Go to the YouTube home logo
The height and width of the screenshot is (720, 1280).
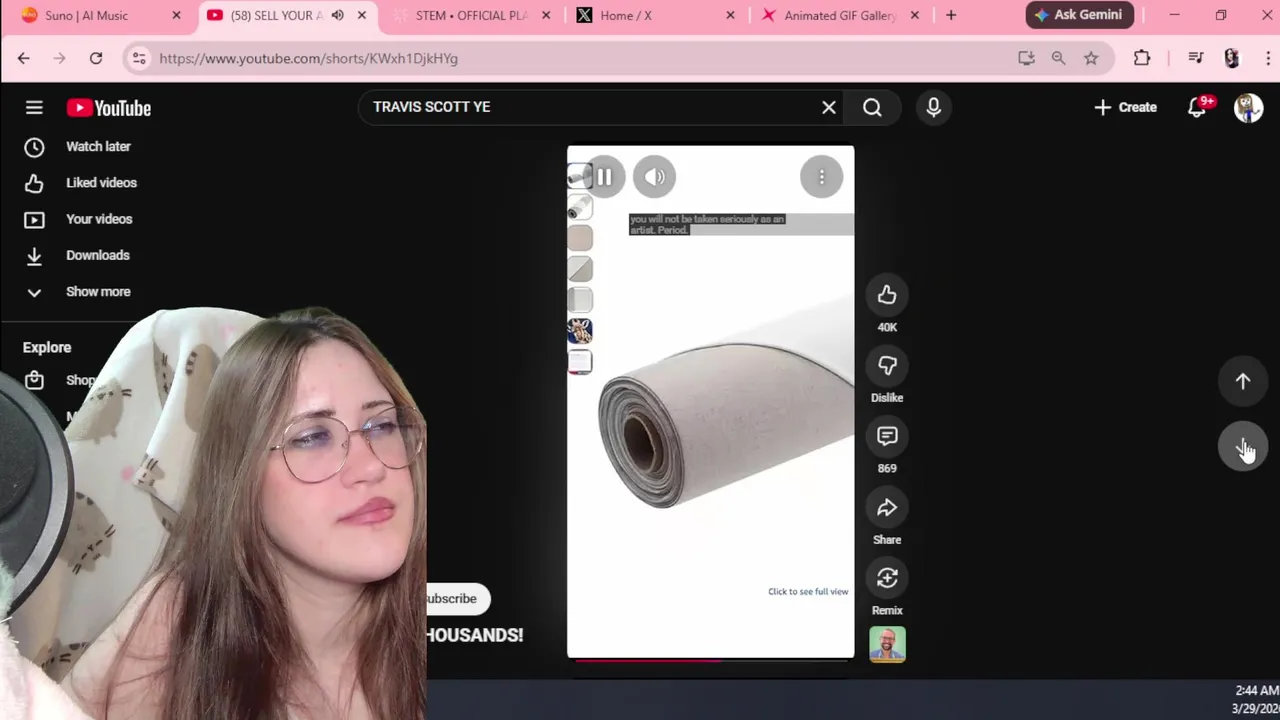coord(109,108)
